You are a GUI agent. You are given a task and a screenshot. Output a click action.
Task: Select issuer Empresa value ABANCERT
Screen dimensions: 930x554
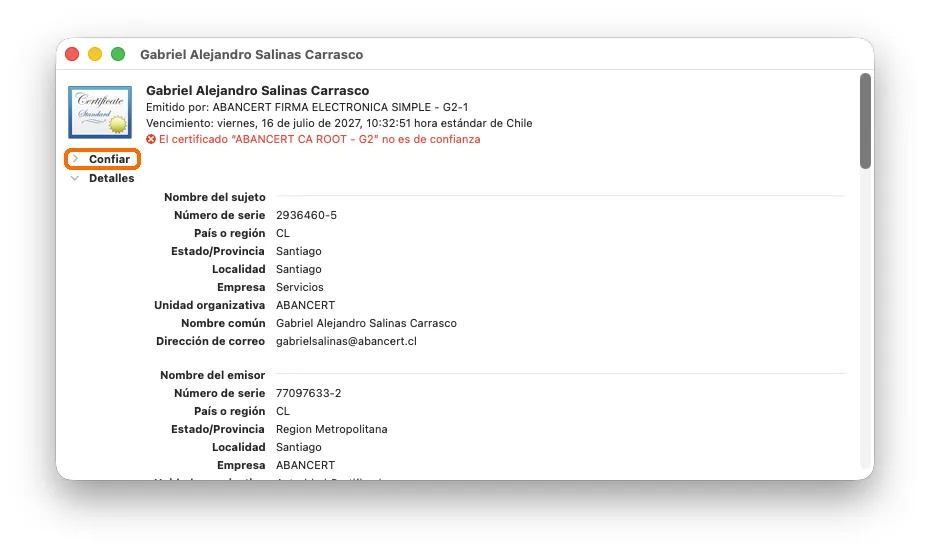pos(305,466)
